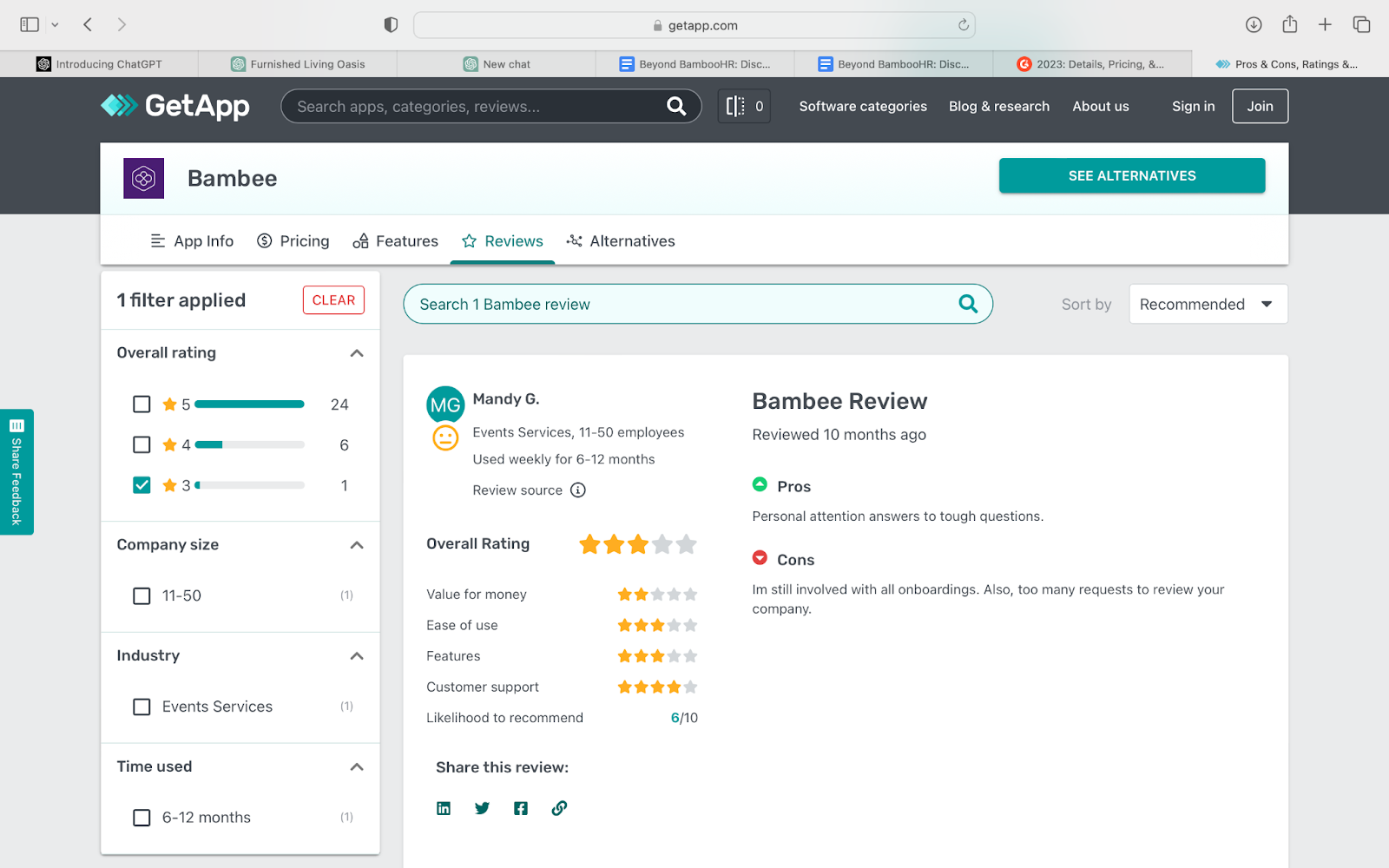Uncheck the 3-star rating filter
This screenshot has width=1389, height=868.
click(x=142, y=485)
